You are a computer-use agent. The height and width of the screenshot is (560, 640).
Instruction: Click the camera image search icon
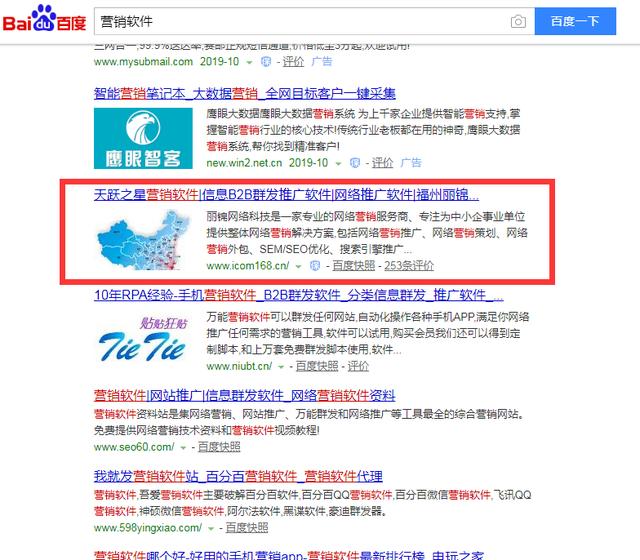(x=518, y=21)
